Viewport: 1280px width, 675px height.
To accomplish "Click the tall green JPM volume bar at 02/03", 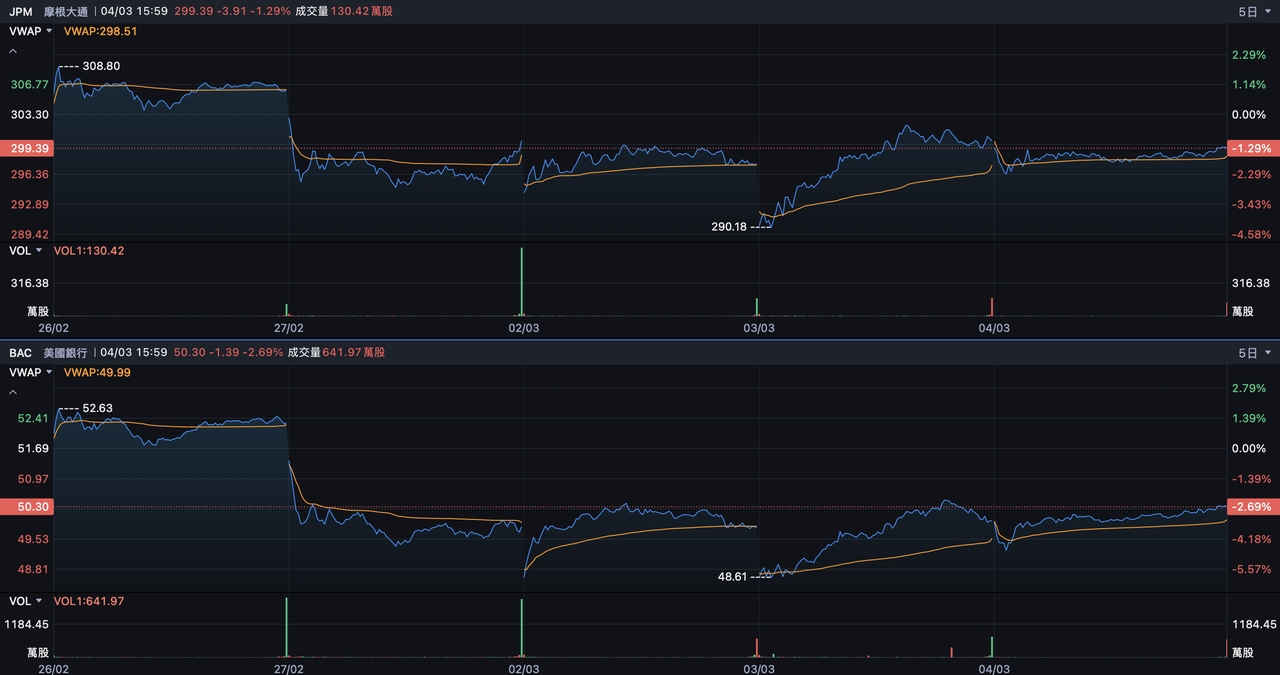I will (x=522, y=282).
